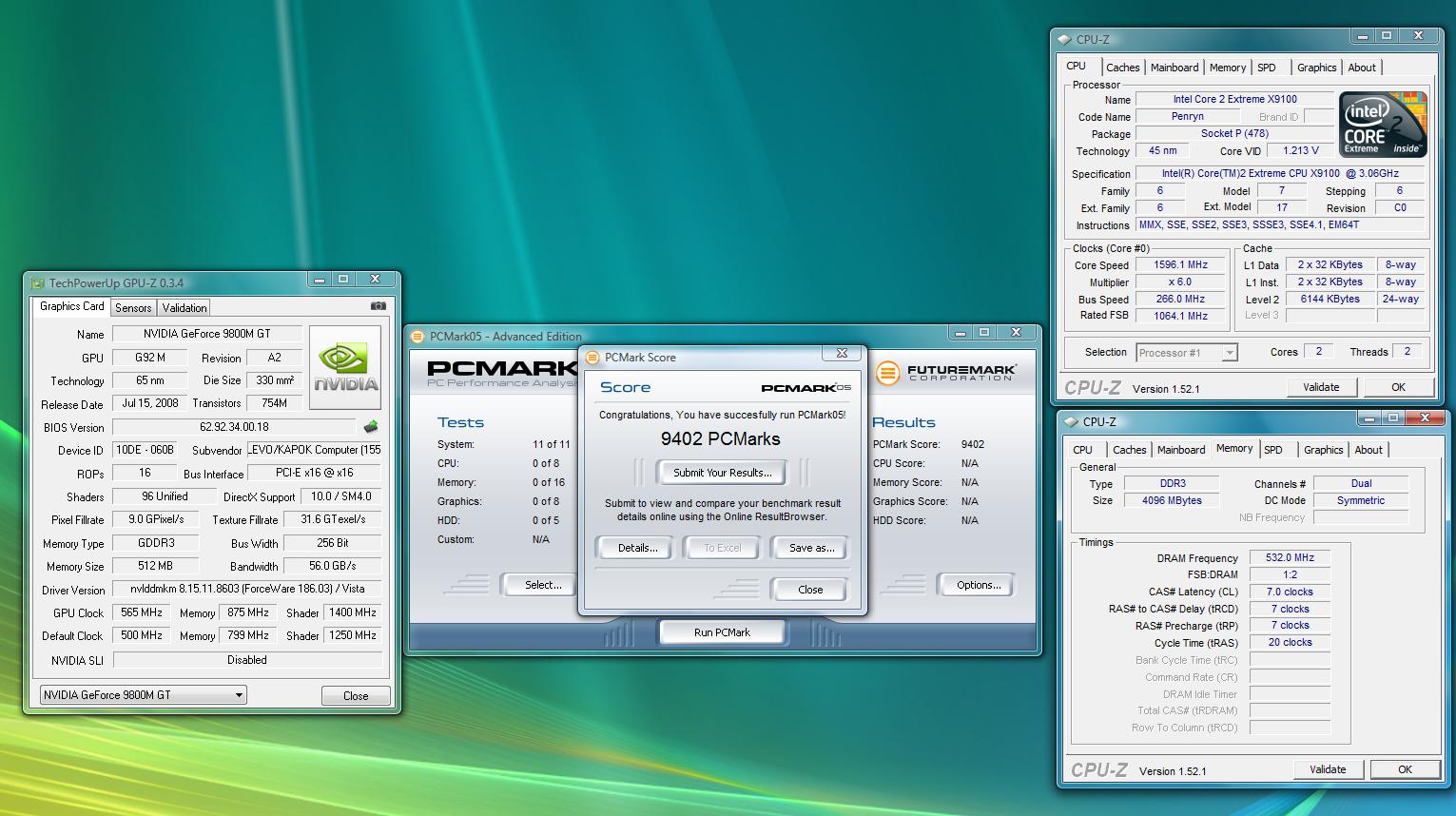The height and width of the screenshot is (816, 1456).
Task: Click OK in upper CPU-Z window
Action: (1398, 387)
